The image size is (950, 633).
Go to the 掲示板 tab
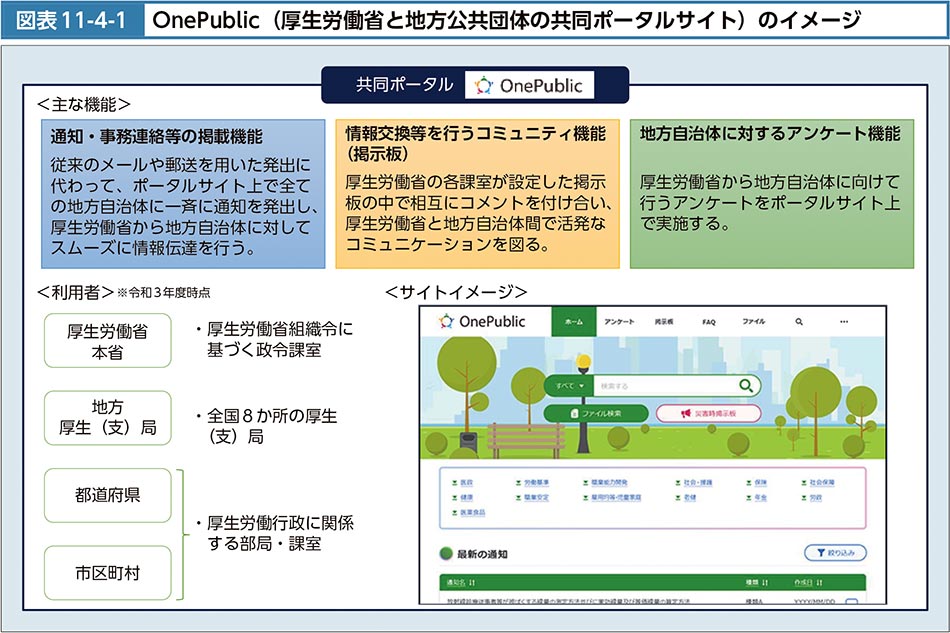(662, 322)
